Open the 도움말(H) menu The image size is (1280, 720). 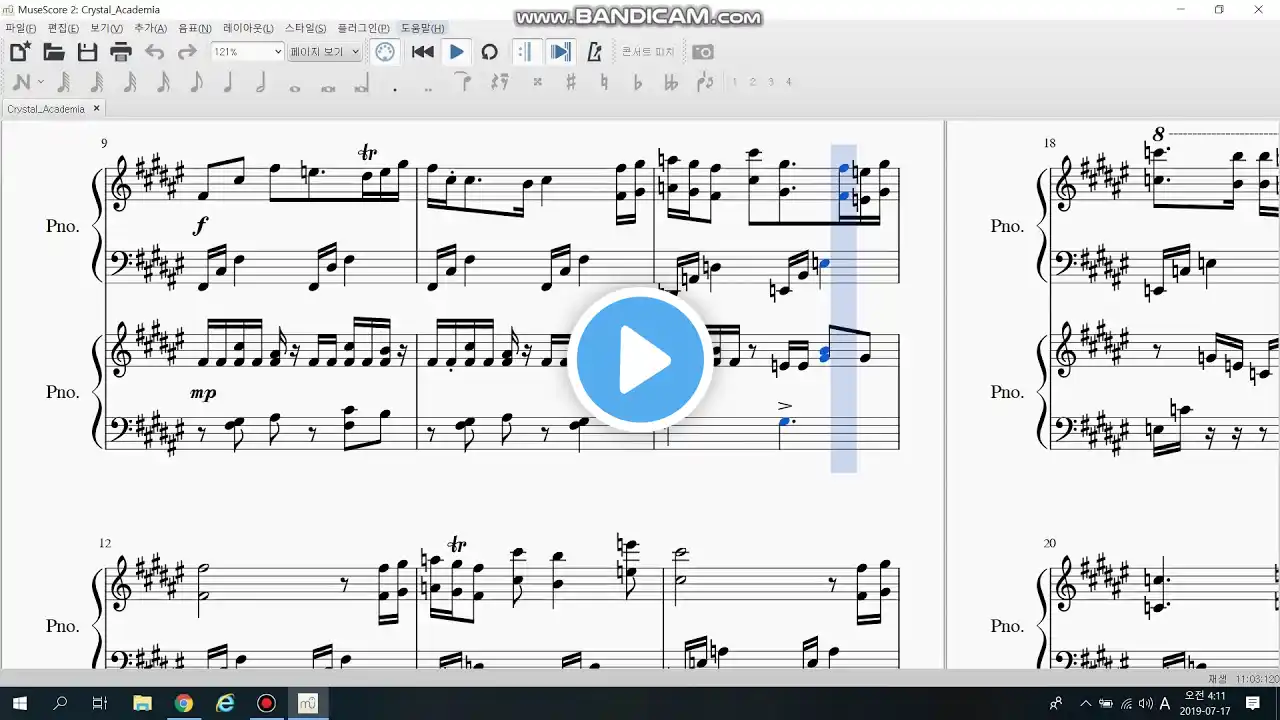click(x=423, y=28)
